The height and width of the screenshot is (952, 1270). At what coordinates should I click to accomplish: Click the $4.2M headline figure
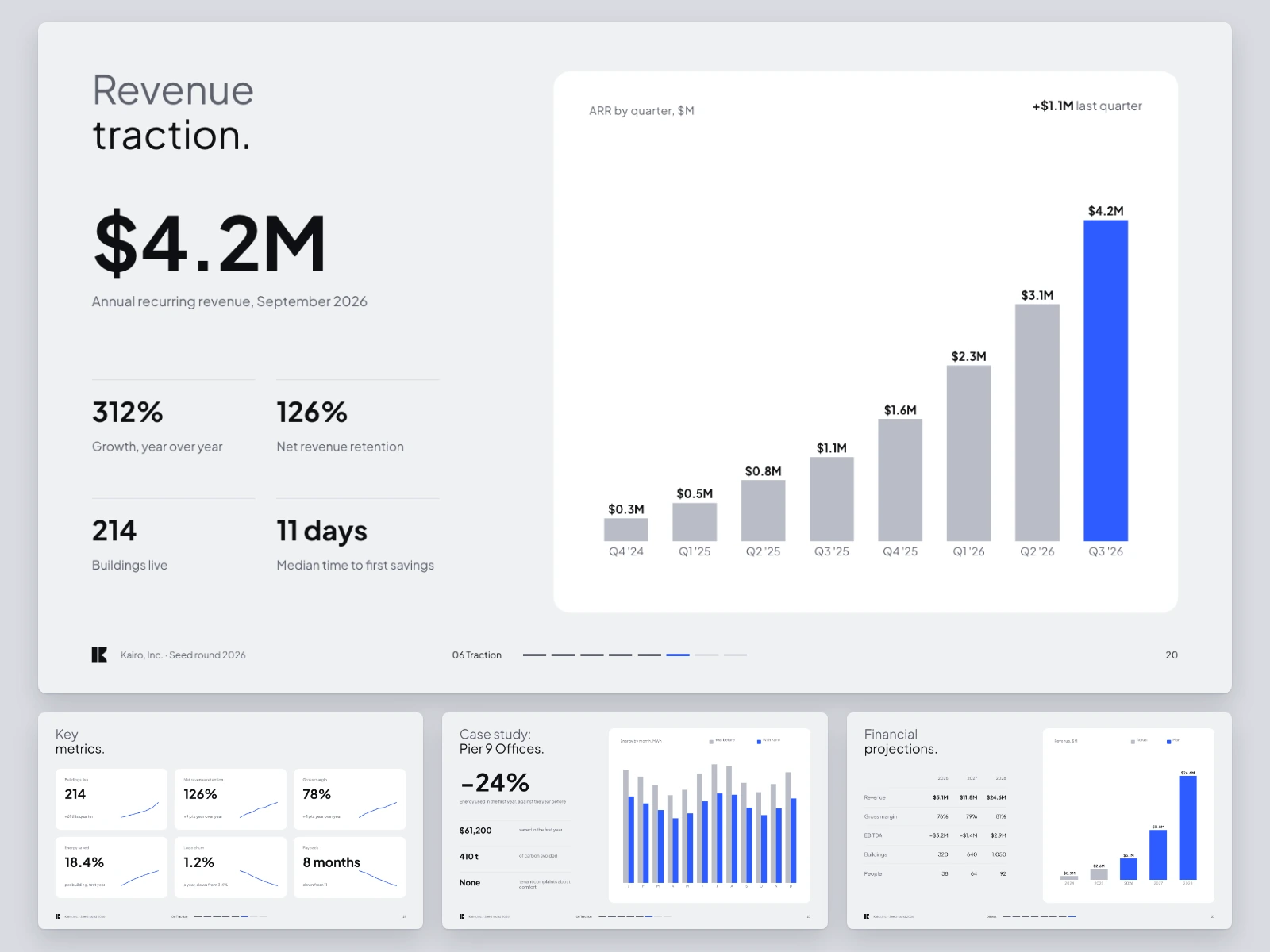pyautogui.click(x=210, y=244)
